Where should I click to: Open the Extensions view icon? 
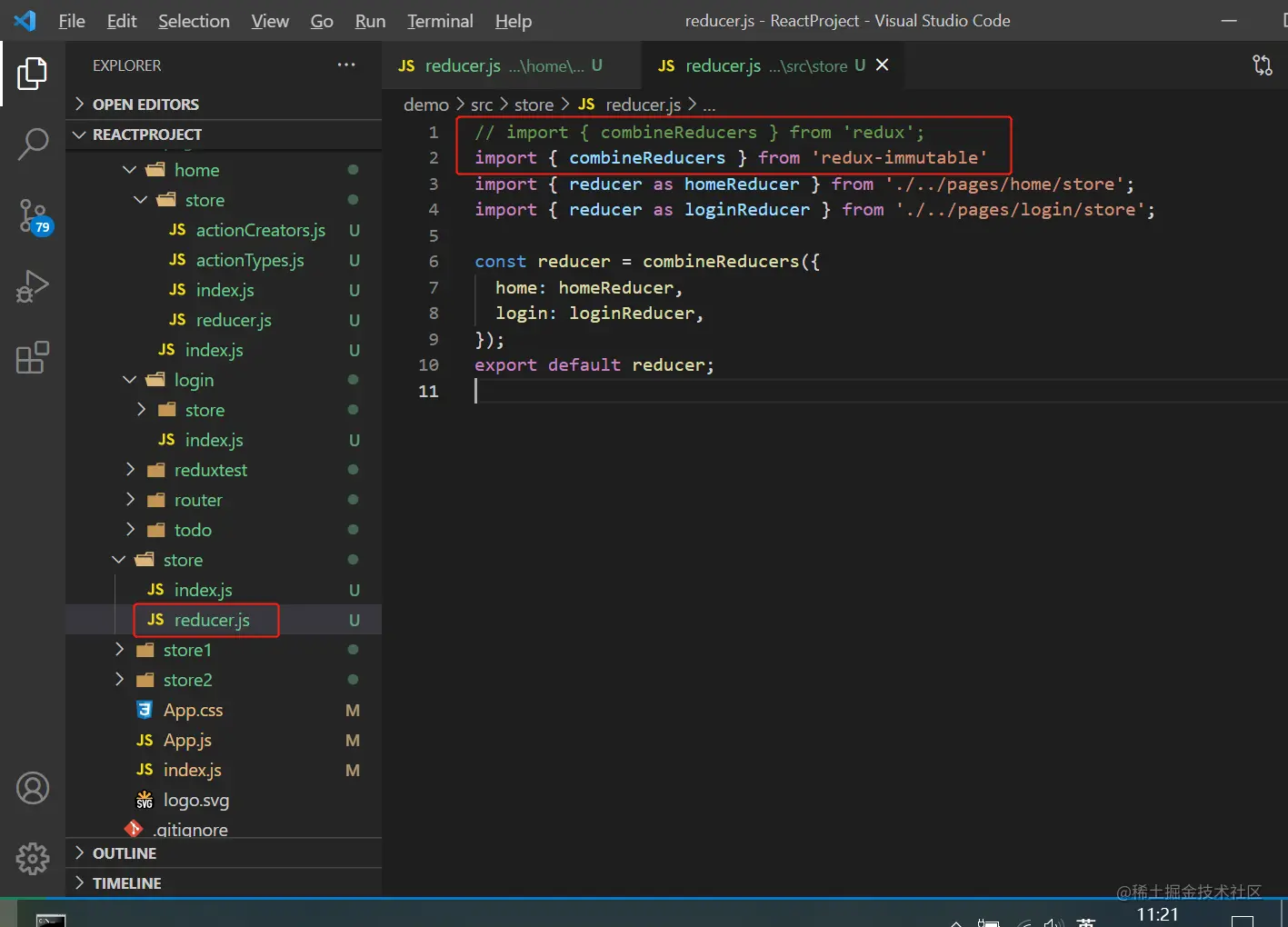click(33, 357)
